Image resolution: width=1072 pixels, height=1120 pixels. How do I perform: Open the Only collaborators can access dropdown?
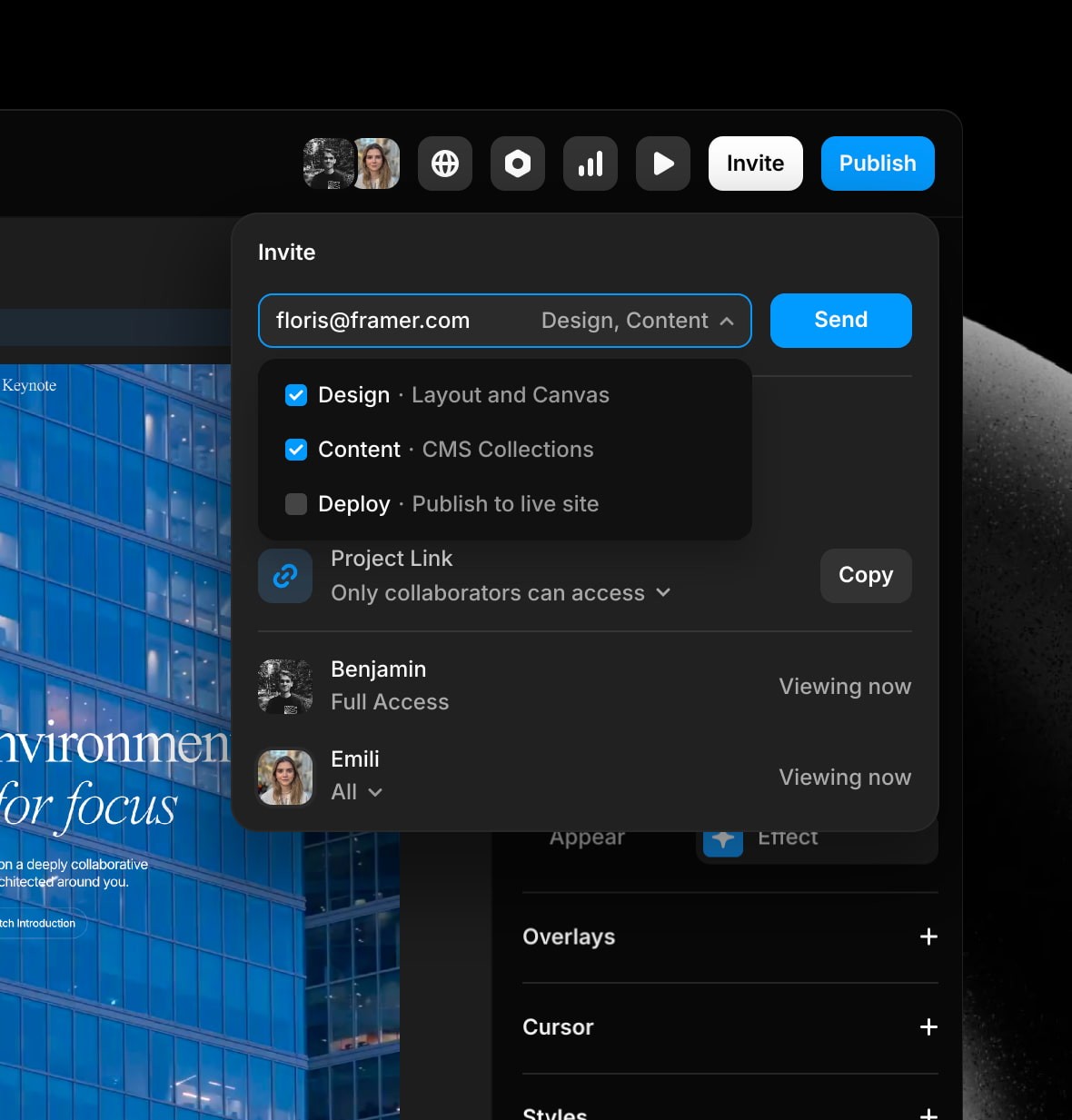point(662,592)
